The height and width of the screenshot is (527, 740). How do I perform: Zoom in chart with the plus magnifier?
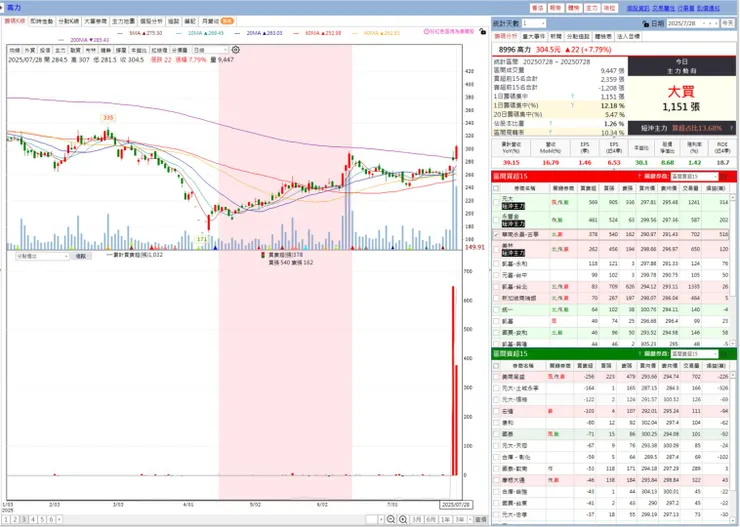click(x=403, y=519)
